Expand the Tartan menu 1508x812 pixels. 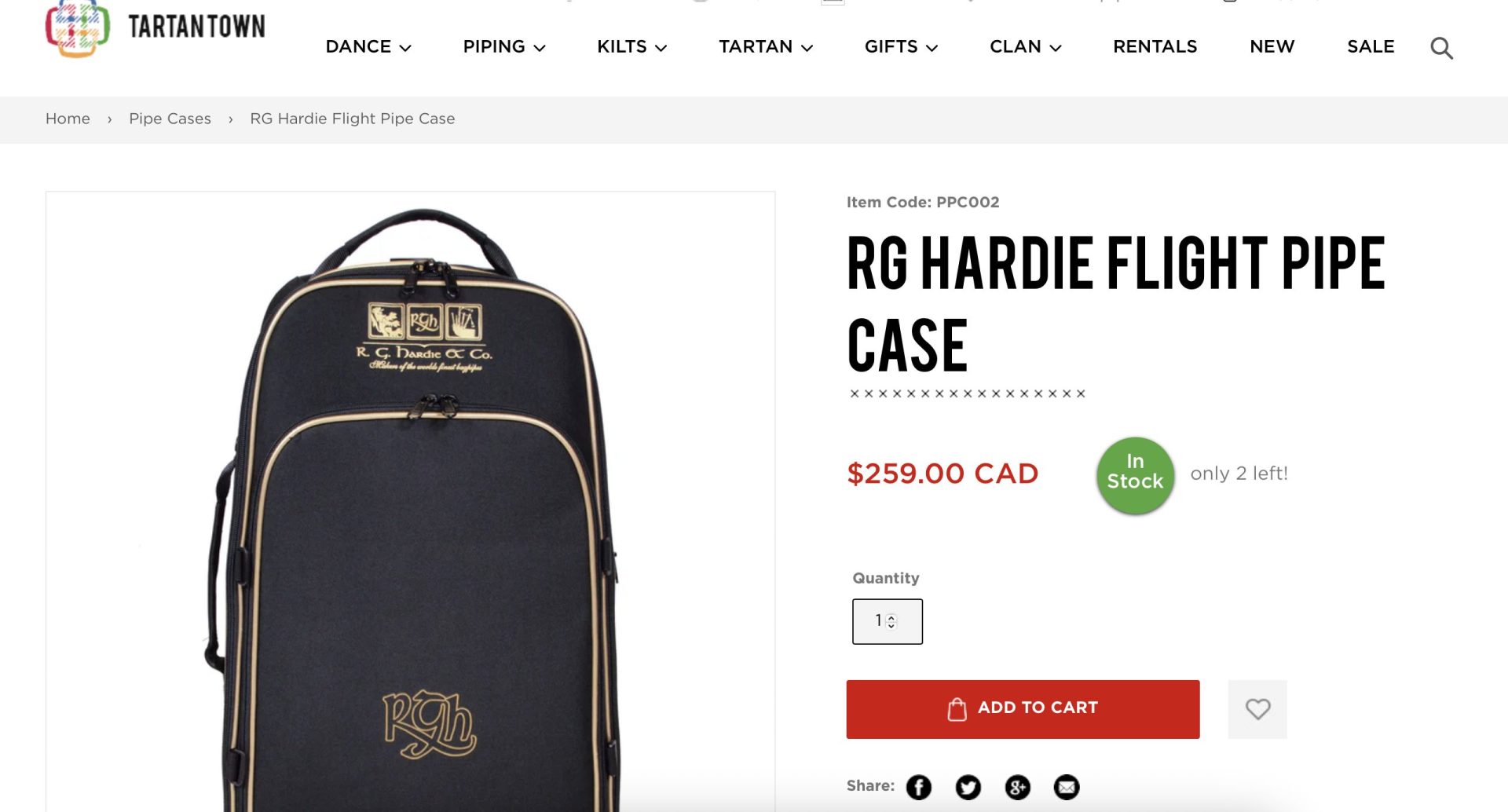tap(766, 47)
